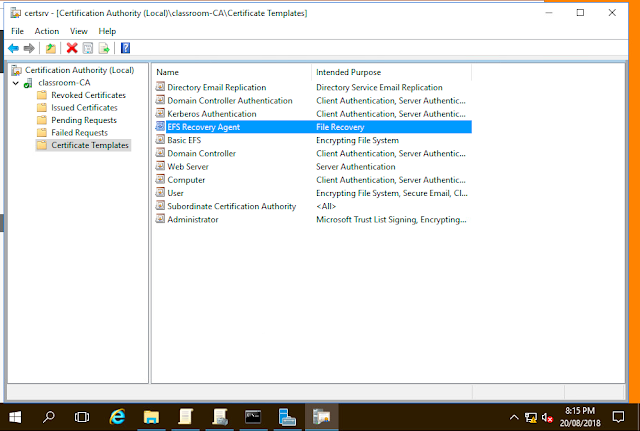Click the red X Delete toolbar icon
Screen dimensions: 640x431
[x=72, y=48]
